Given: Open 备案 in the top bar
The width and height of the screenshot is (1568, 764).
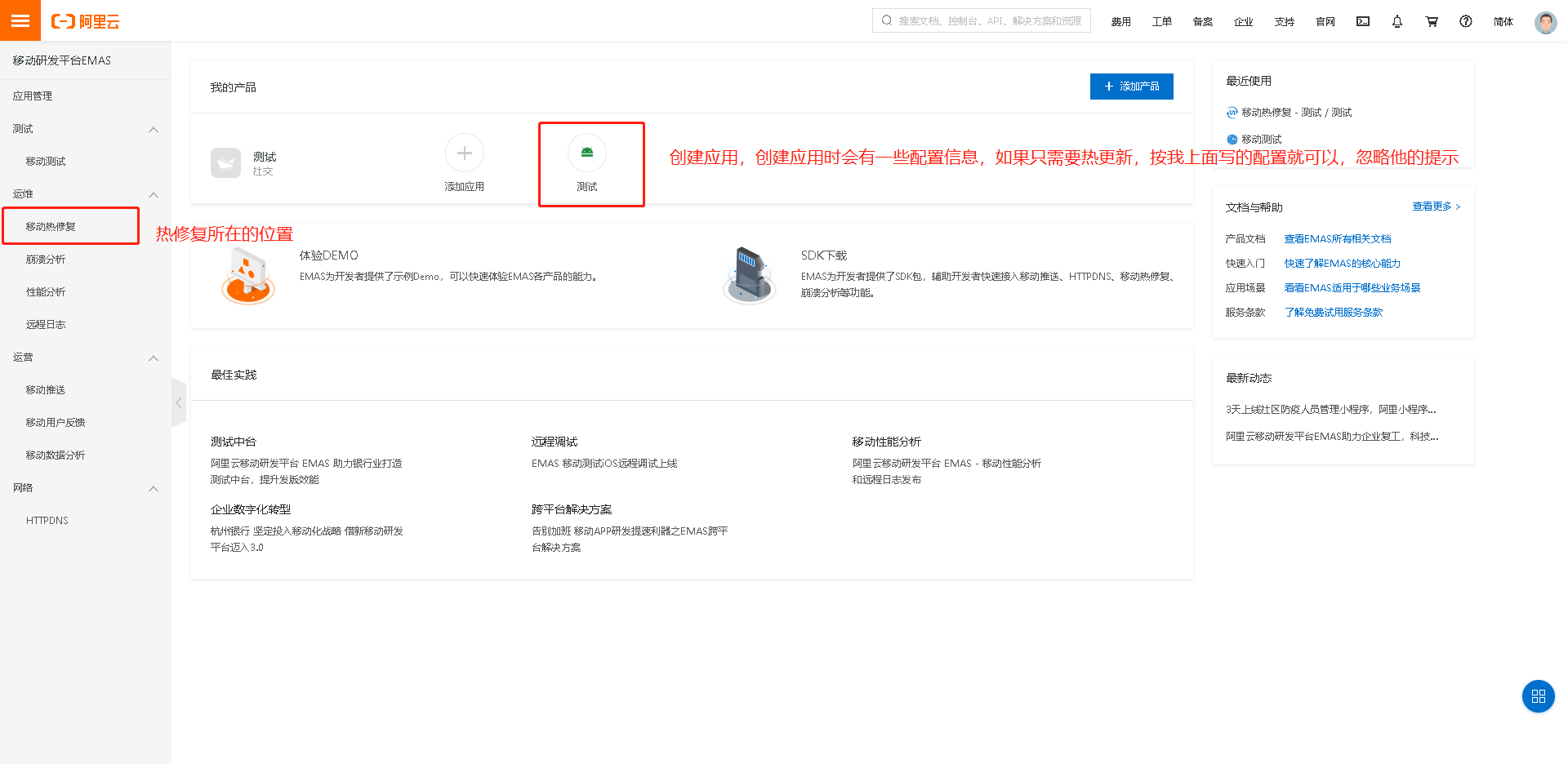Looking at the screenshot, I should (1203, 22).
